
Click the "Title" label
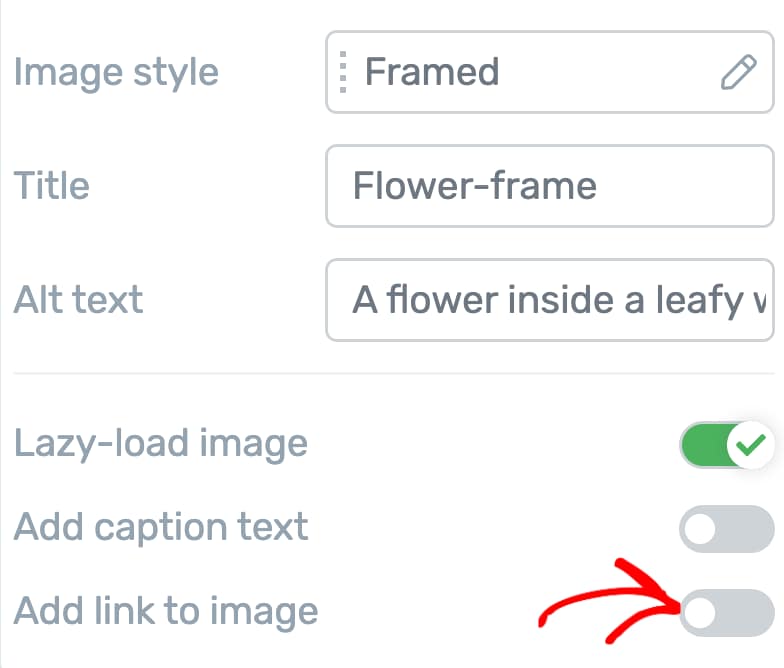click(x=51, y=186)
